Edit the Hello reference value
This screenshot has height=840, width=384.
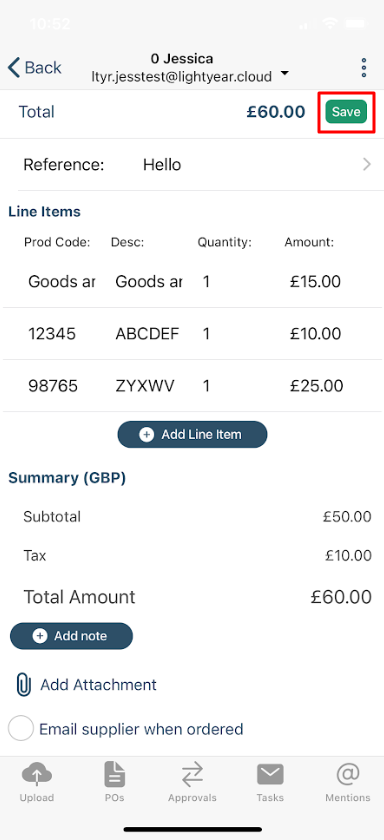click(x=162, y=164)
